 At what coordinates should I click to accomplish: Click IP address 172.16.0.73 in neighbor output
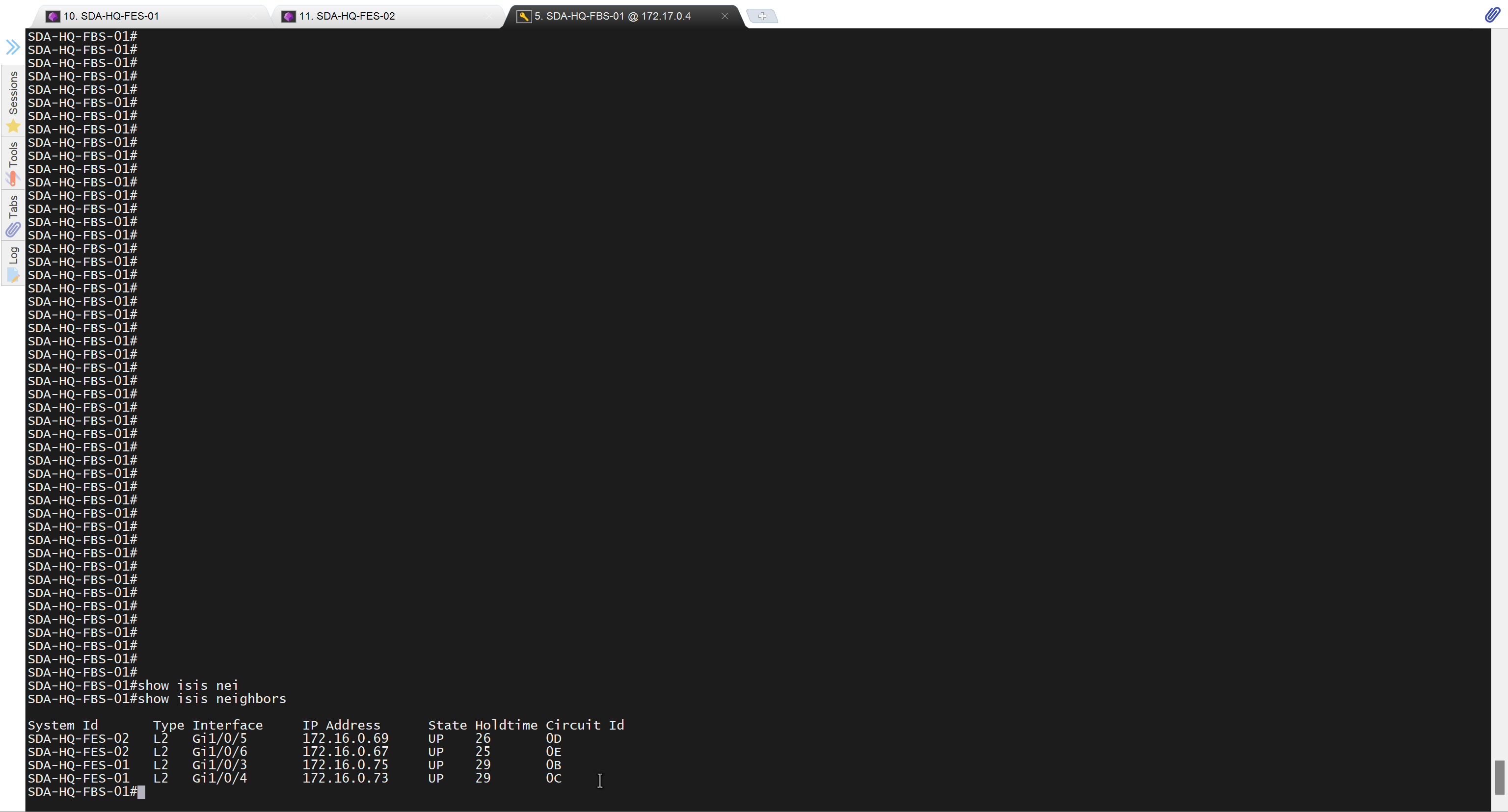(x=346, y=778)
